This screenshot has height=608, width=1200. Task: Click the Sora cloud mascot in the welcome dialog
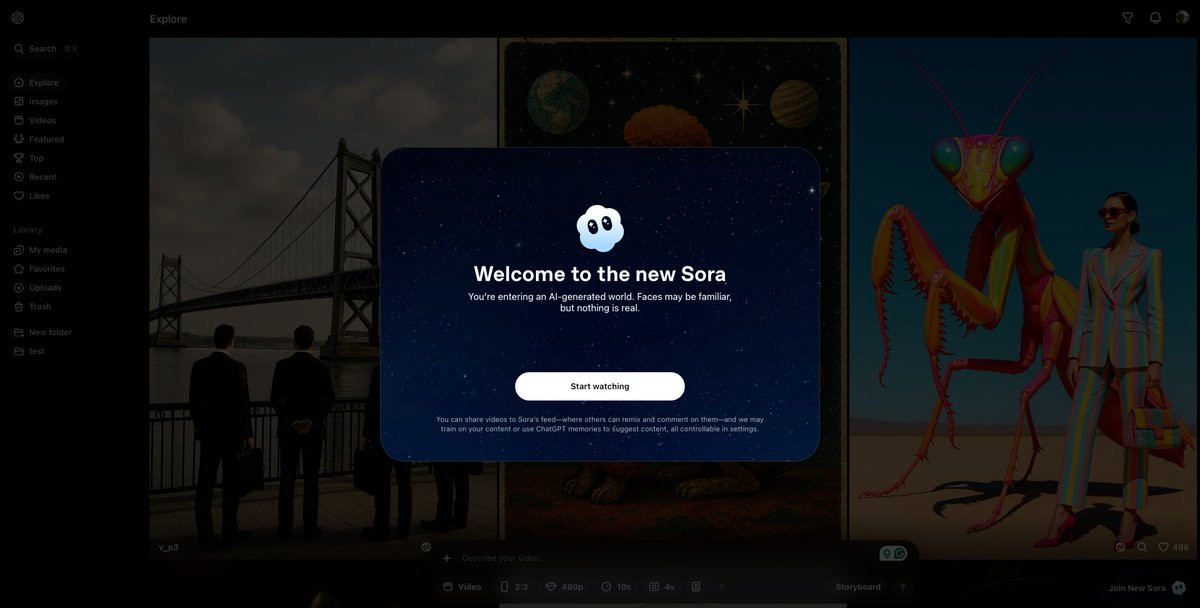600,228
